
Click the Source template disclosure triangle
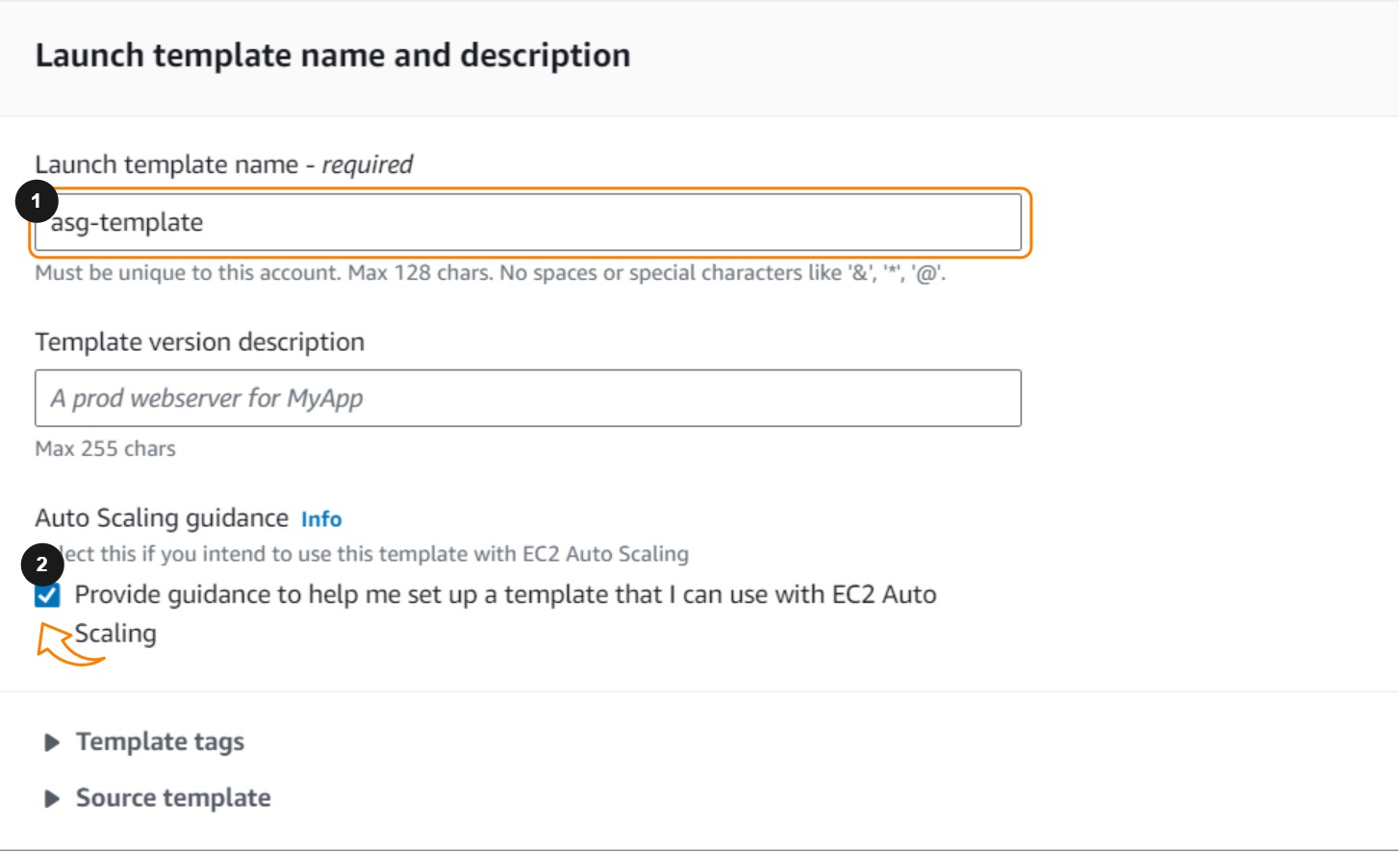52,798
